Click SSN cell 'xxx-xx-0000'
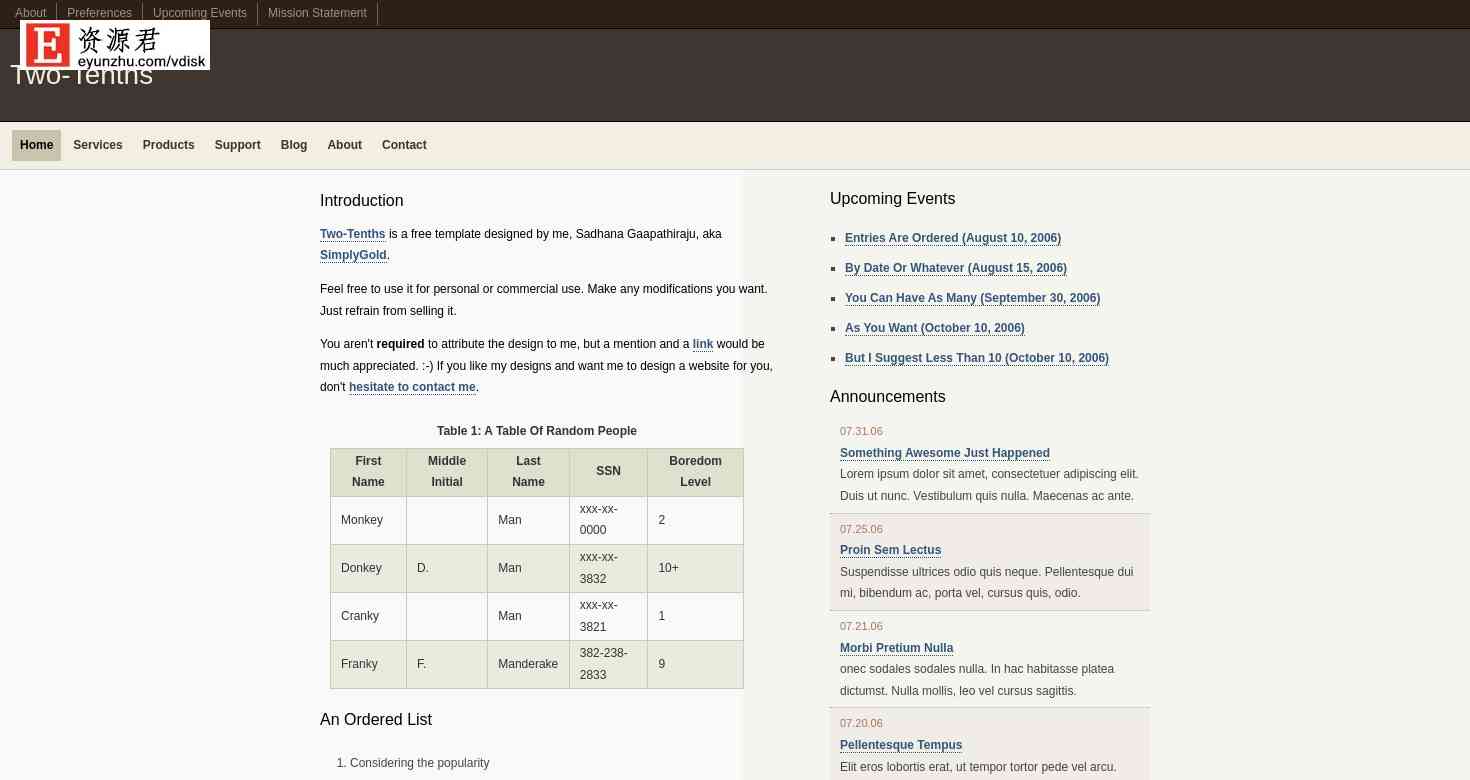Viewport: 1470px width, 780px height. click(x=608, y=520)
